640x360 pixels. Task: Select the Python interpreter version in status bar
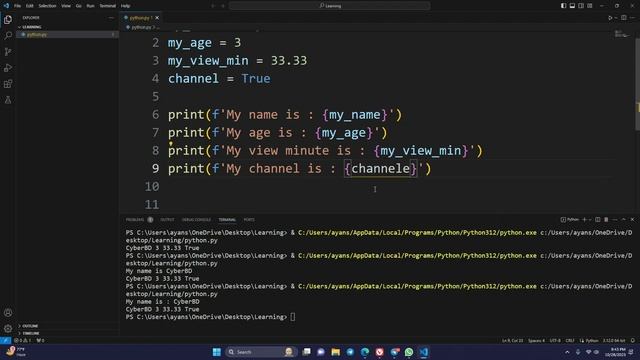click(614, 340)
